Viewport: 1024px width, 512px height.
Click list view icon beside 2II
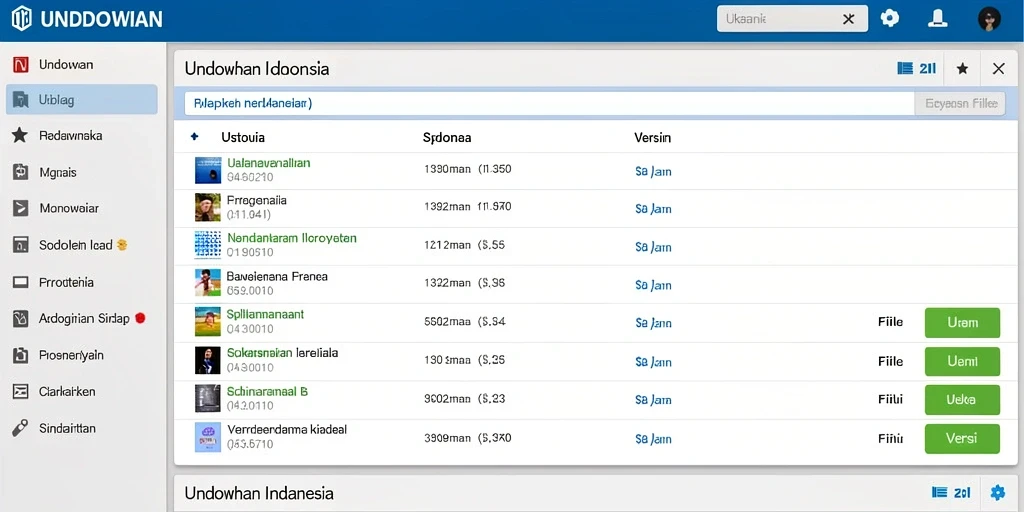pyautogui.click(x=905, y=68)
